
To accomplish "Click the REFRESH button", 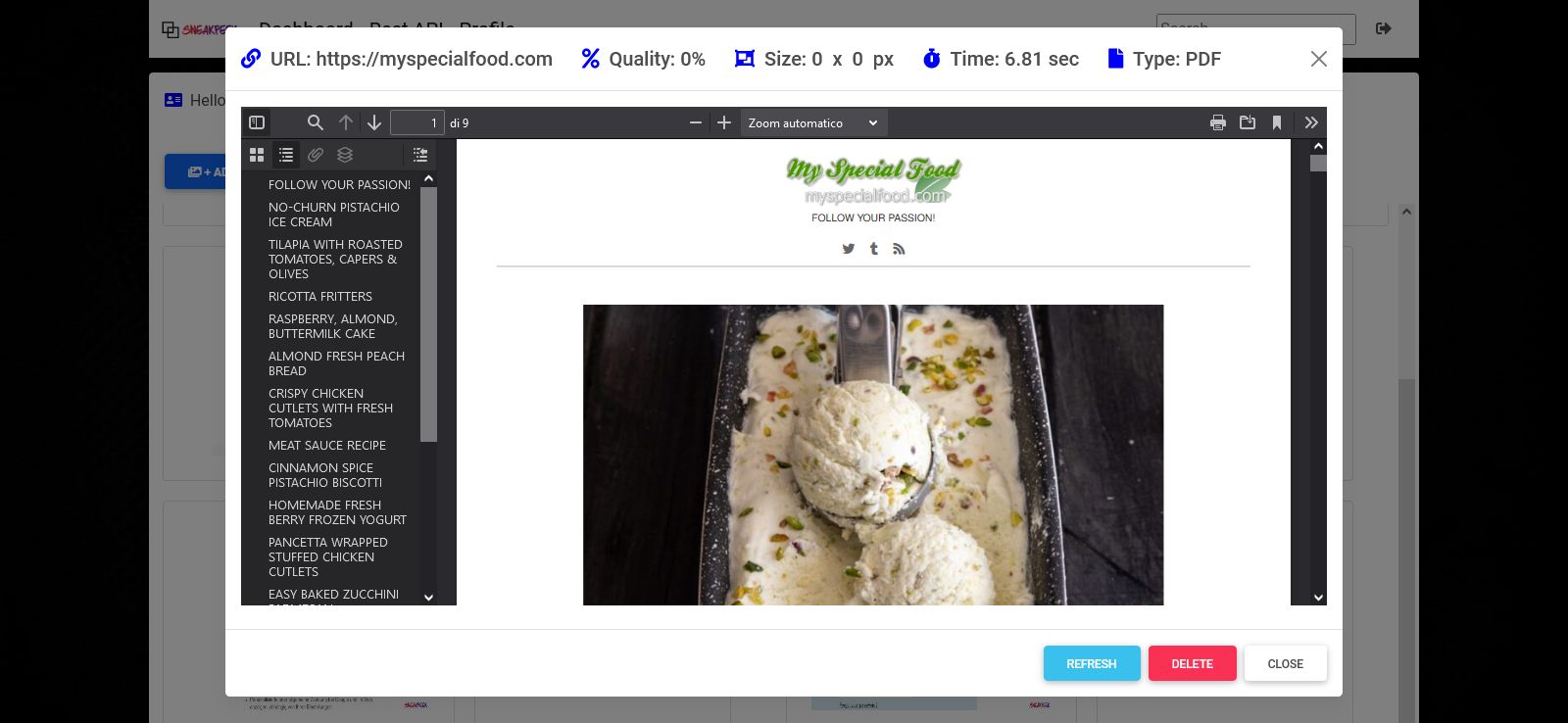I will coord(1092,663).
